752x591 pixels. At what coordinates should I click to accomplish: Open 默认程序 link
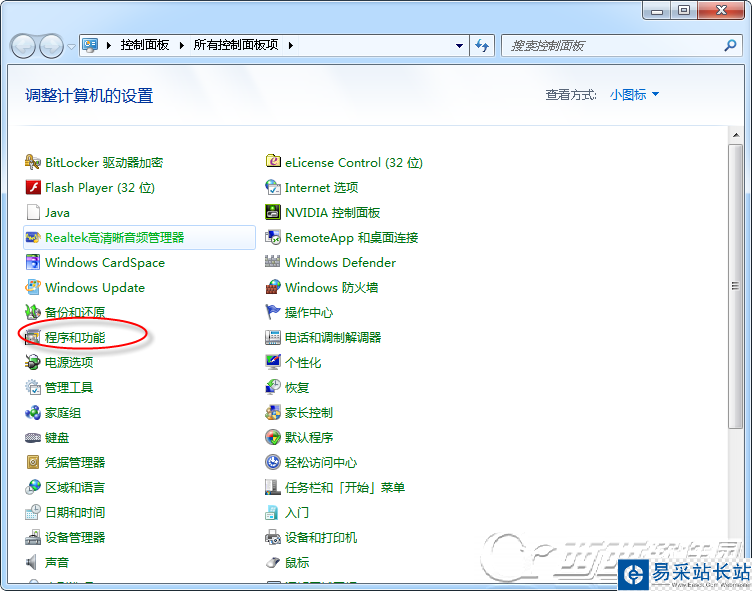(309, 437)
